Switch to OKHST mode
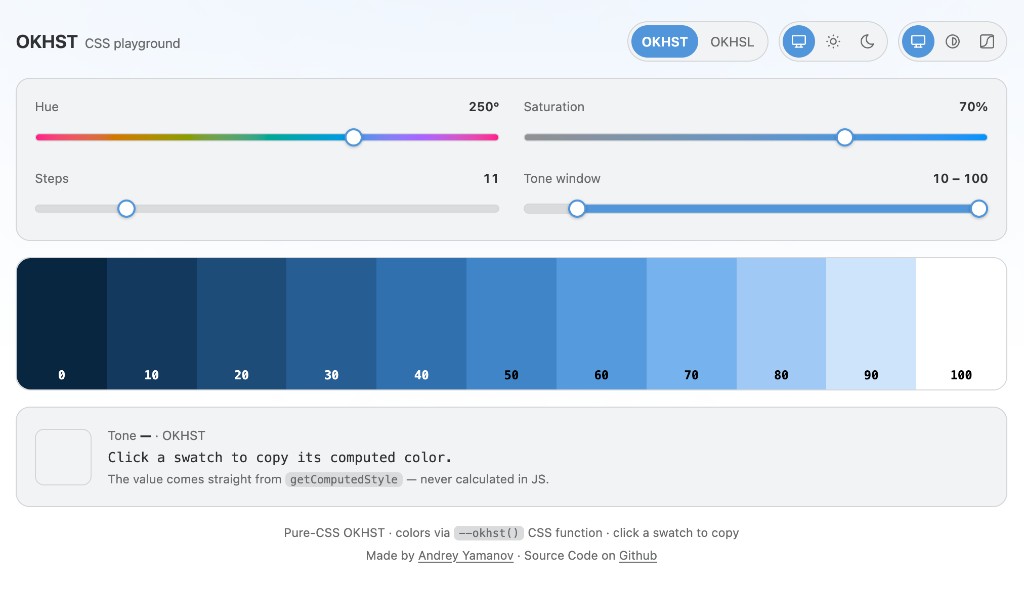Screen dimensions: 1024x592 coord(664,42)
